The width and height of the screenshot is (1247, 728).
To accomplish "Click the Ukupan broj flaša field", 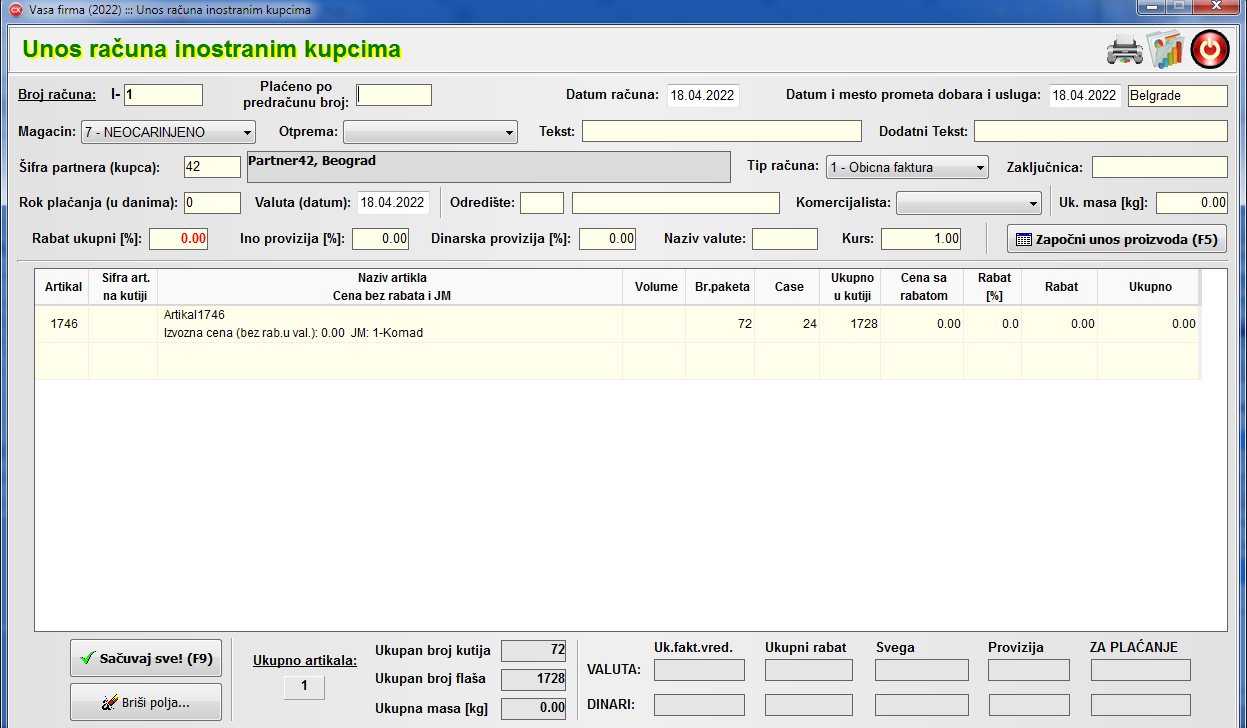I will pos(534,680).
